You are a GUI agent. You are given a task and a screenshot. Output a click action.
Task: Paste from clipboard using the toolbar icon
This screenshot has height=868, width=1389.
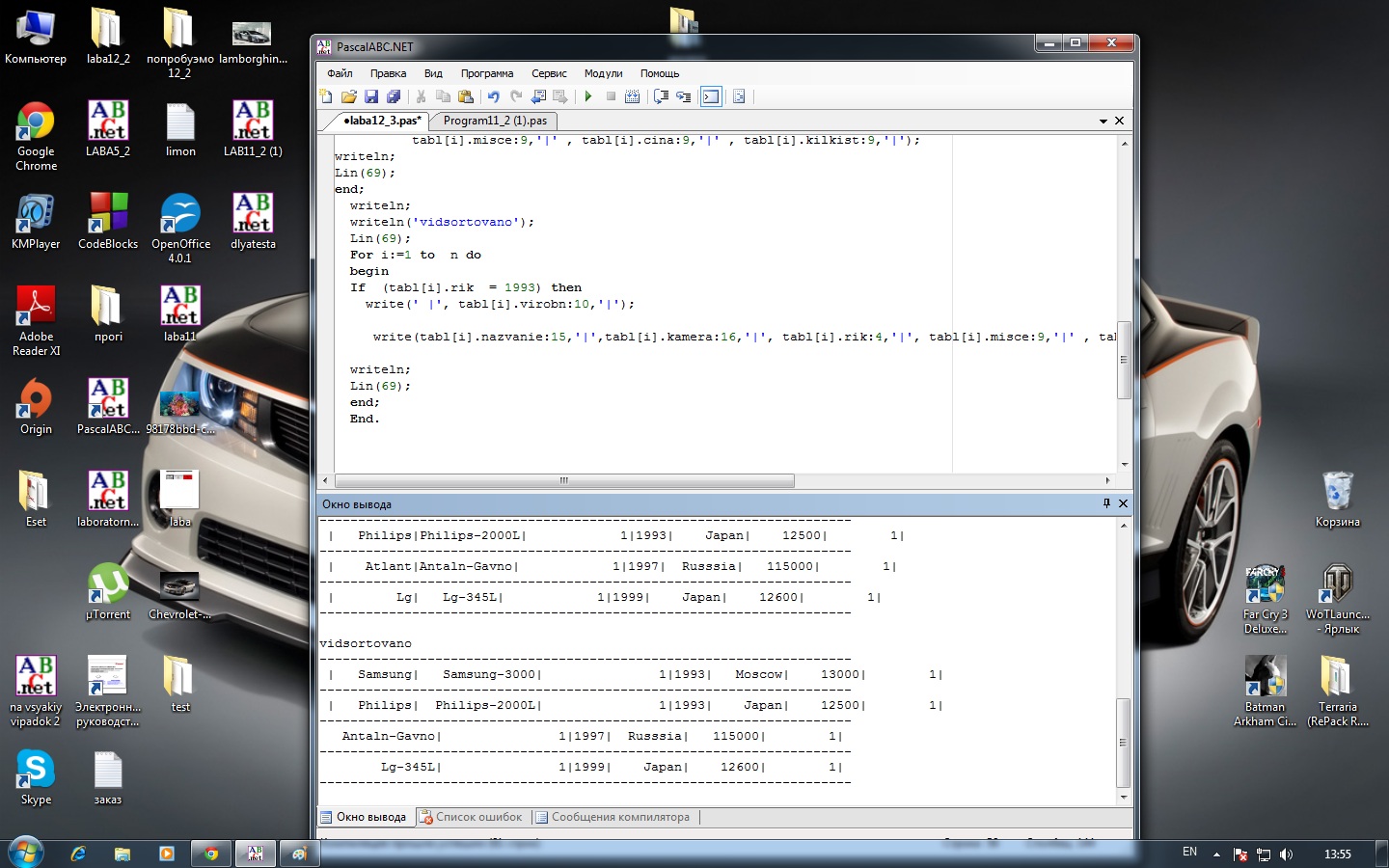[466, 96]
